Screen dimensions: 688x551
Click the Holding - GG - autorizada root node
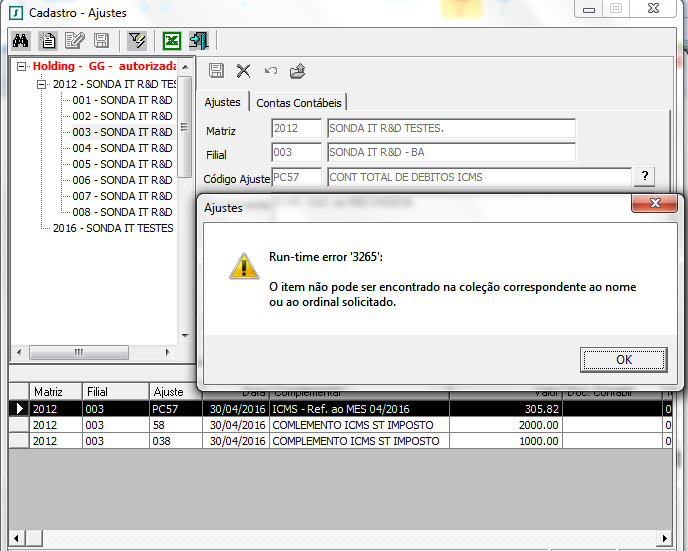click(104, 66)
